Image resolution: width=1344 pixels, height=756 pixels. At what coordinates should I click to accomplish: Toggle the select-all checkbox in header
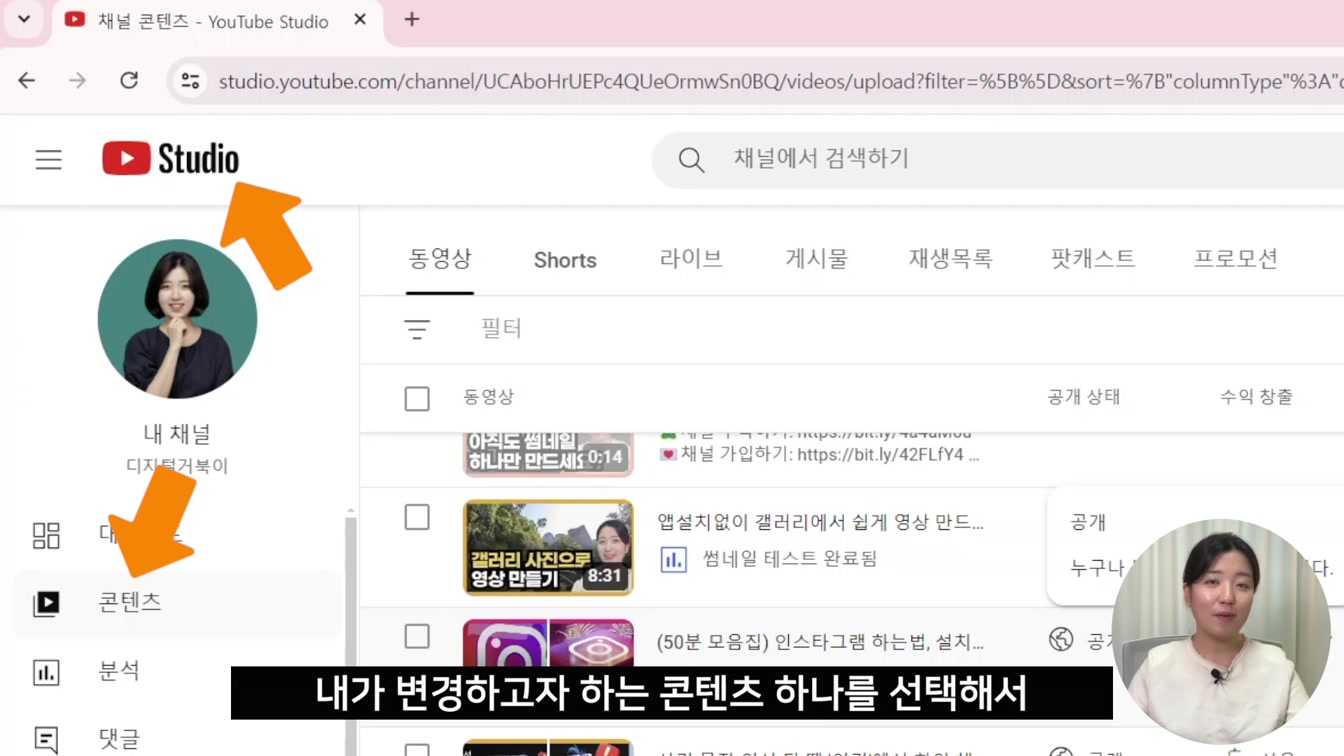click(x=417, y=398)
